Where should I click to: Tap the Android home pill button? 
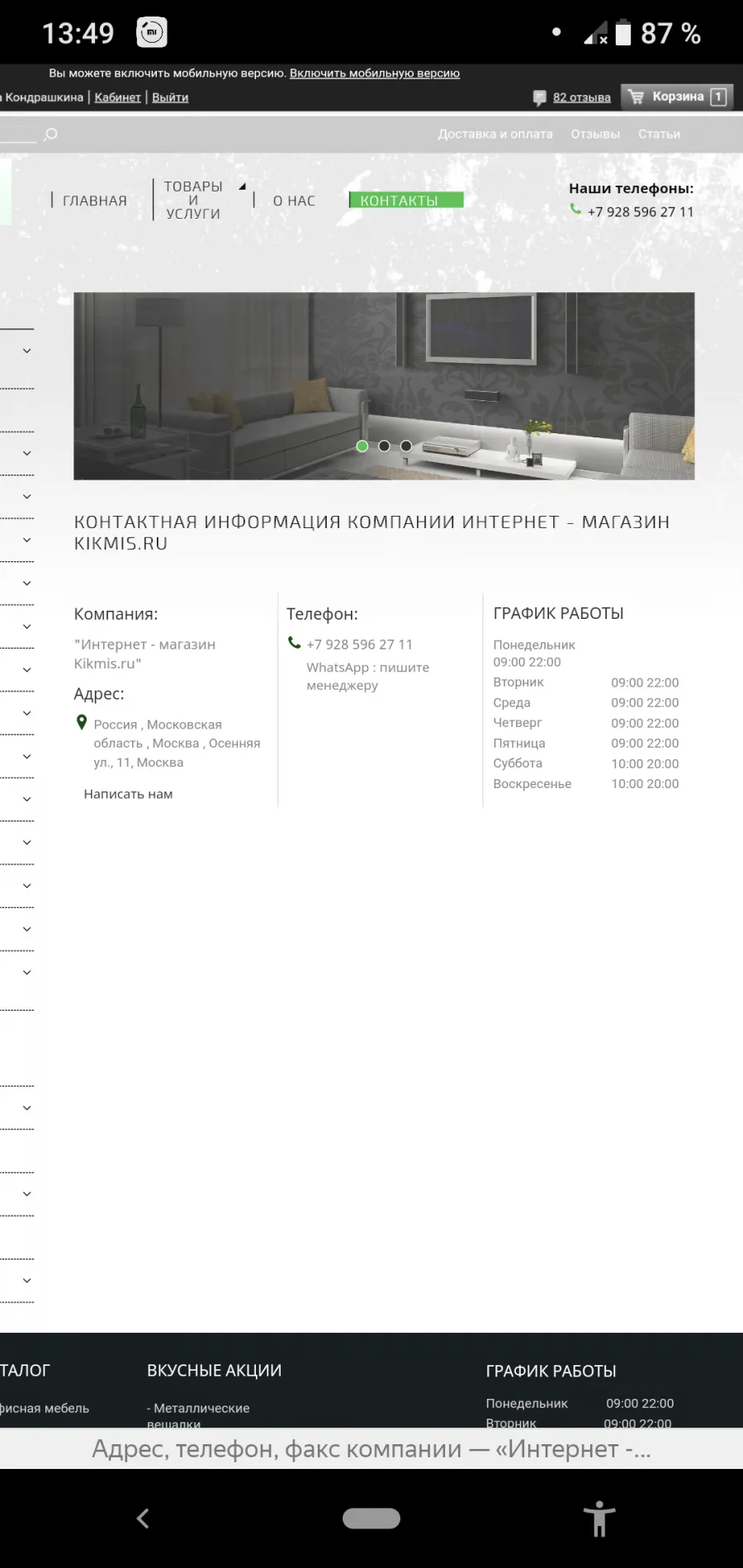[x=371, y=1518]
